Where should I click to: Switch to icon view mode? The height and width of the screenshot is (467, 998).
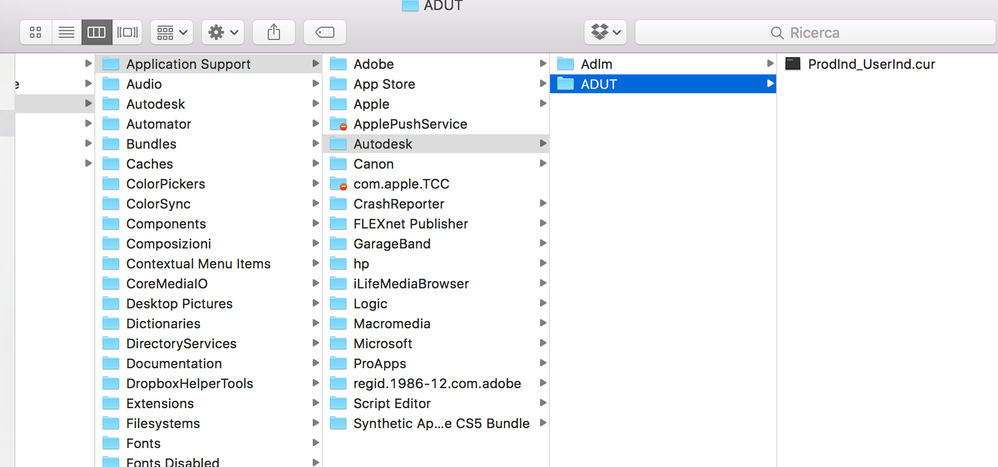(x=36, y=32)
